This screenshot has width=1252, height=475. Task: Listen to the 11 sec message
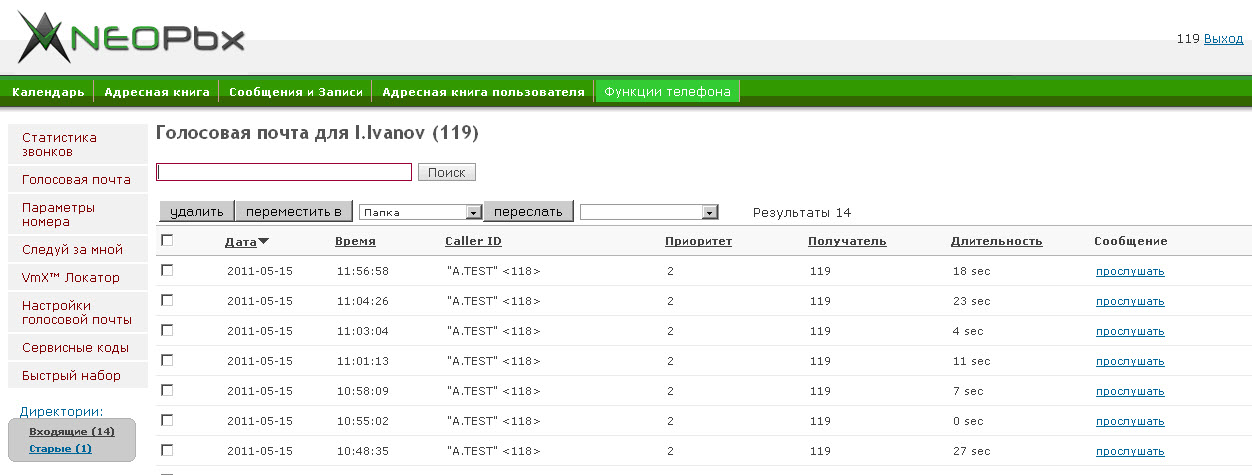[1130, 361]
